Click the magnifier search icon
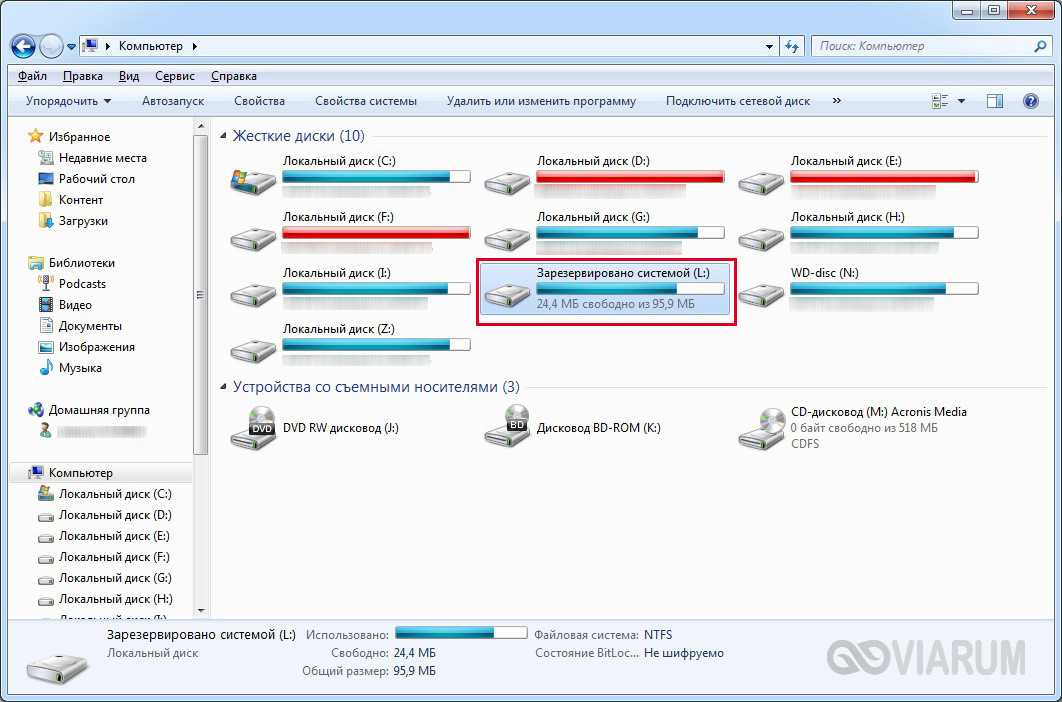 (x=1040, y=46)
